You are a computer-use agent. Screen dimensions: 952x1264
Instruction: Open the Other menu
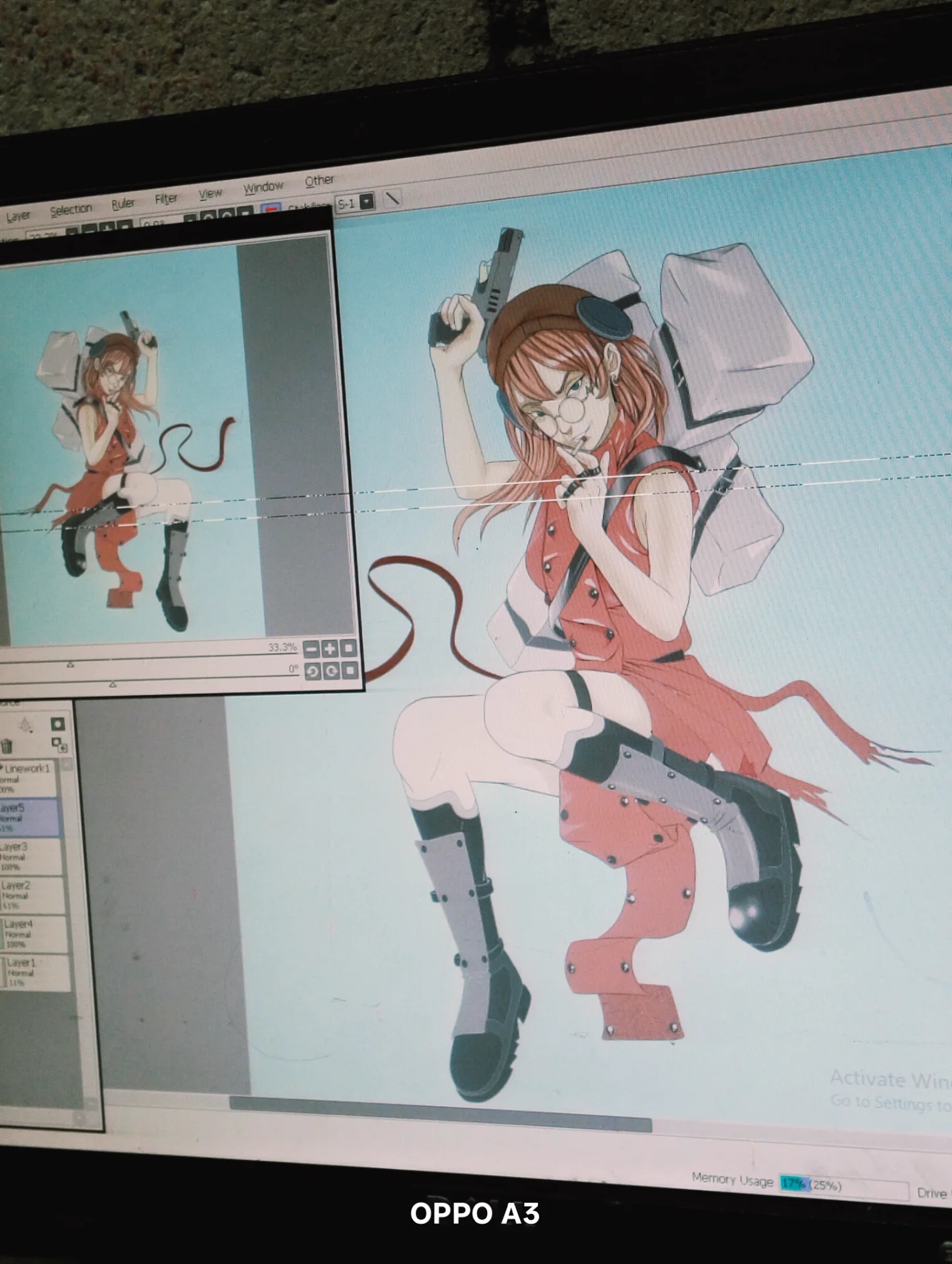[x=319, y=180]
